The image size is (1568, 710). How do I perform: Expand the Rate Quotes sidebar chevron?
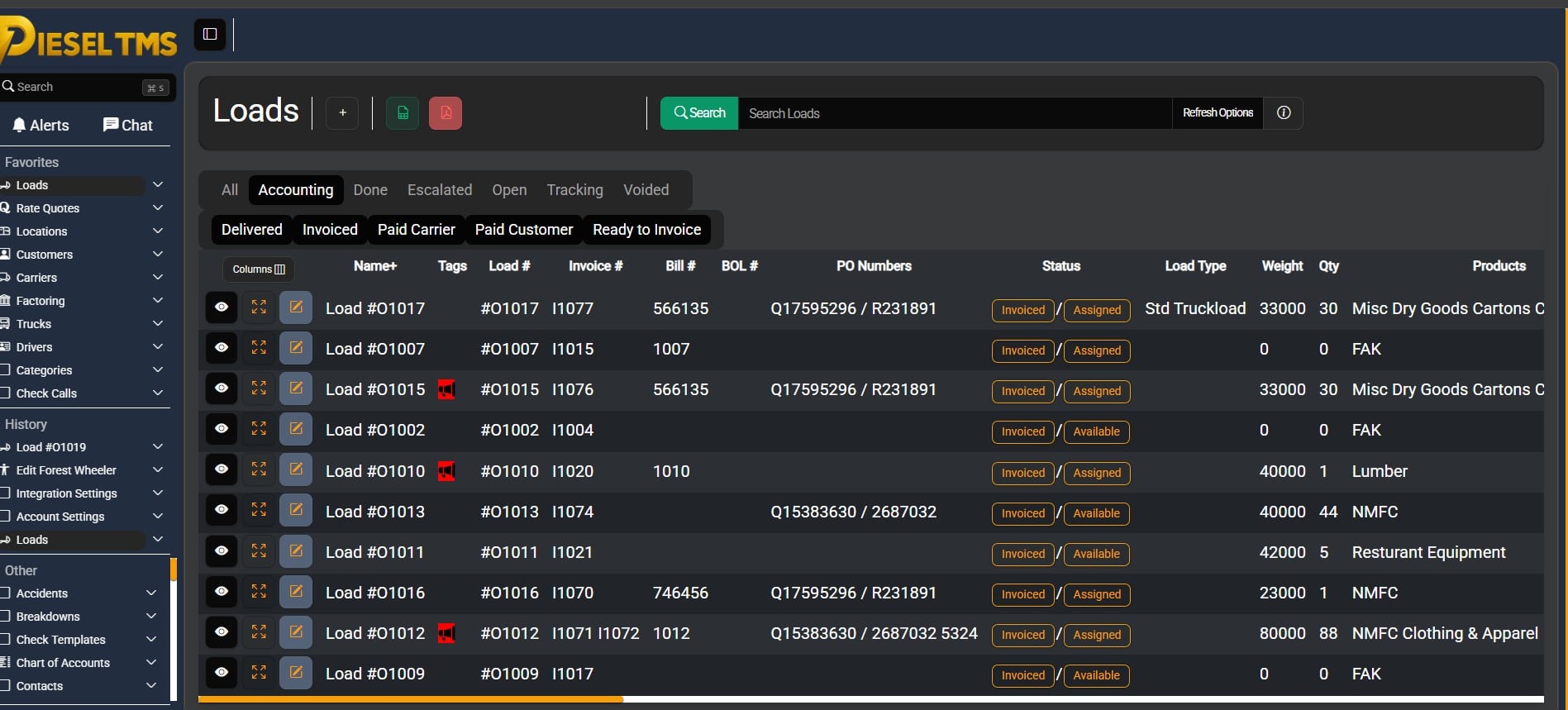pyautogui.click(x=158, y=208)
